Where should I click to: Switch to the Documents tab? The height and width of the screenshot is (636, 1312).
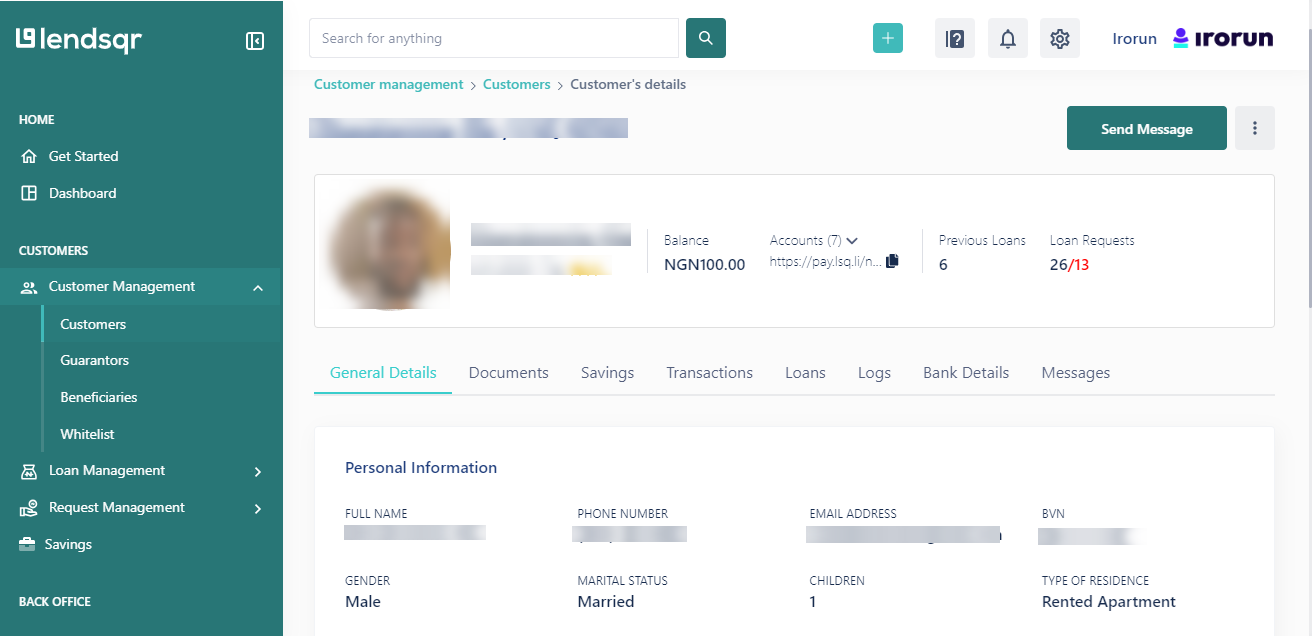pyautogui.click(x=508, y=372)
